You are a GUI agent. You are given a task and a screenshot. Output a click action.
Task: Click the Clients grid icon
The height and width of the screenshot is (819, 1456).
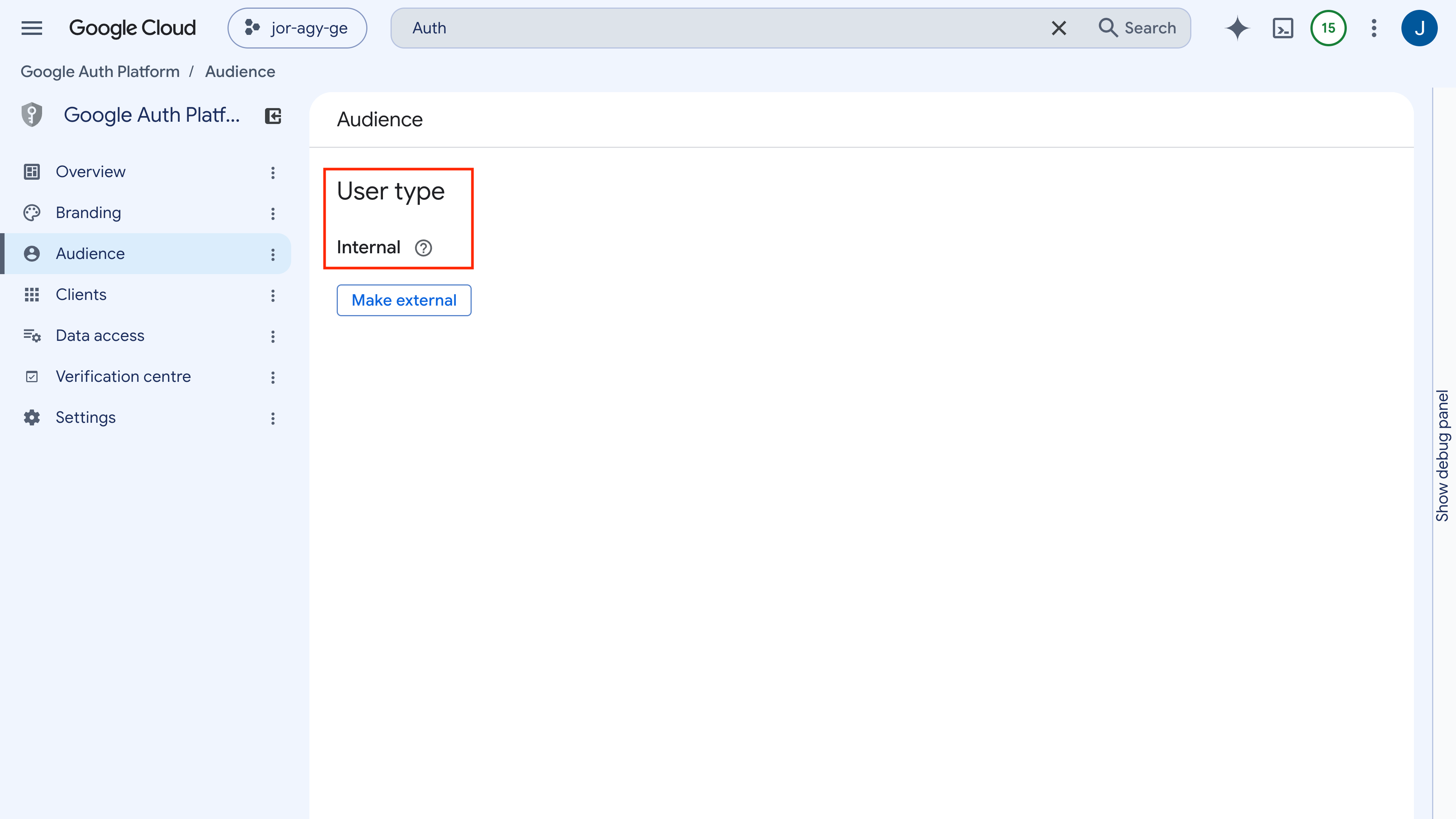[x=31, y=295]
